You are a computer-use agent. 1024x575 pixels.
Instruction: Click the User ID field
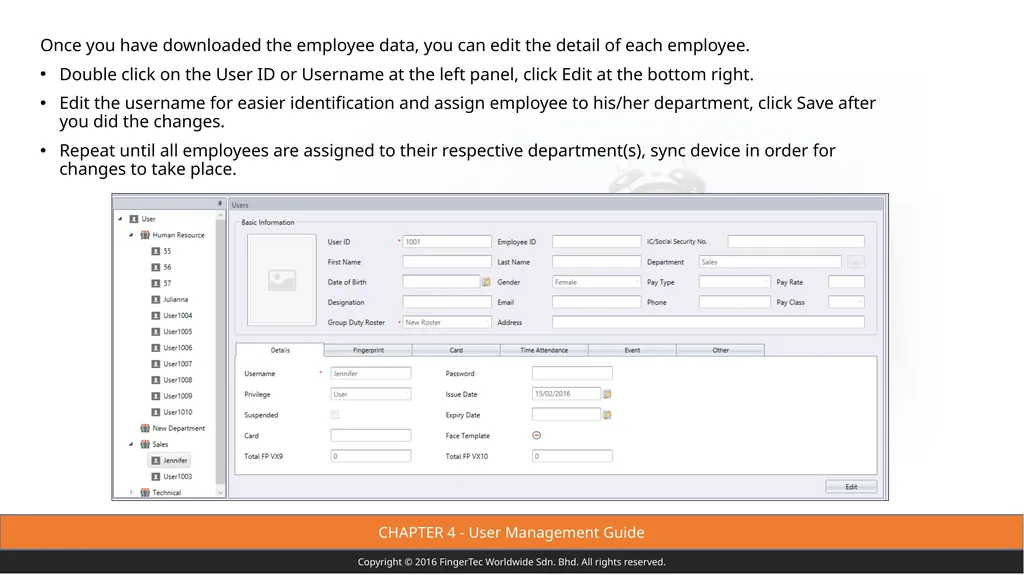point(447,242)
